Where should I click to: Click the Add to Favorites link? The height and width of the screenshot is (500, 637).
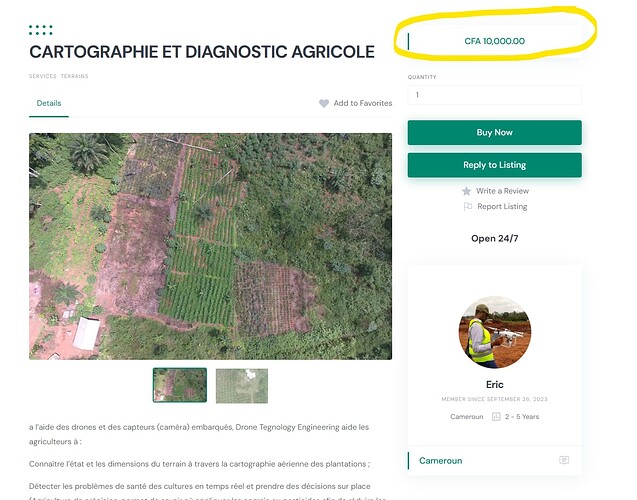(x=363, y=103)
